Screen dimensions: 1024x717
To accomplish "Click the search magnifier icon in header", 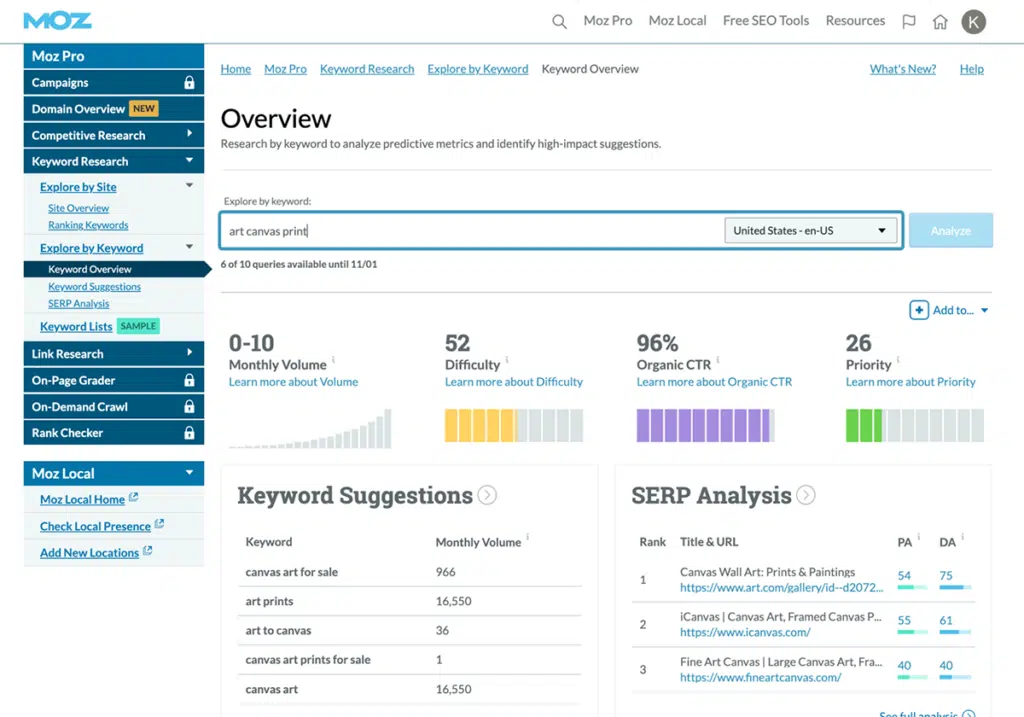I will pyautogui.click(x=559, y=22).
